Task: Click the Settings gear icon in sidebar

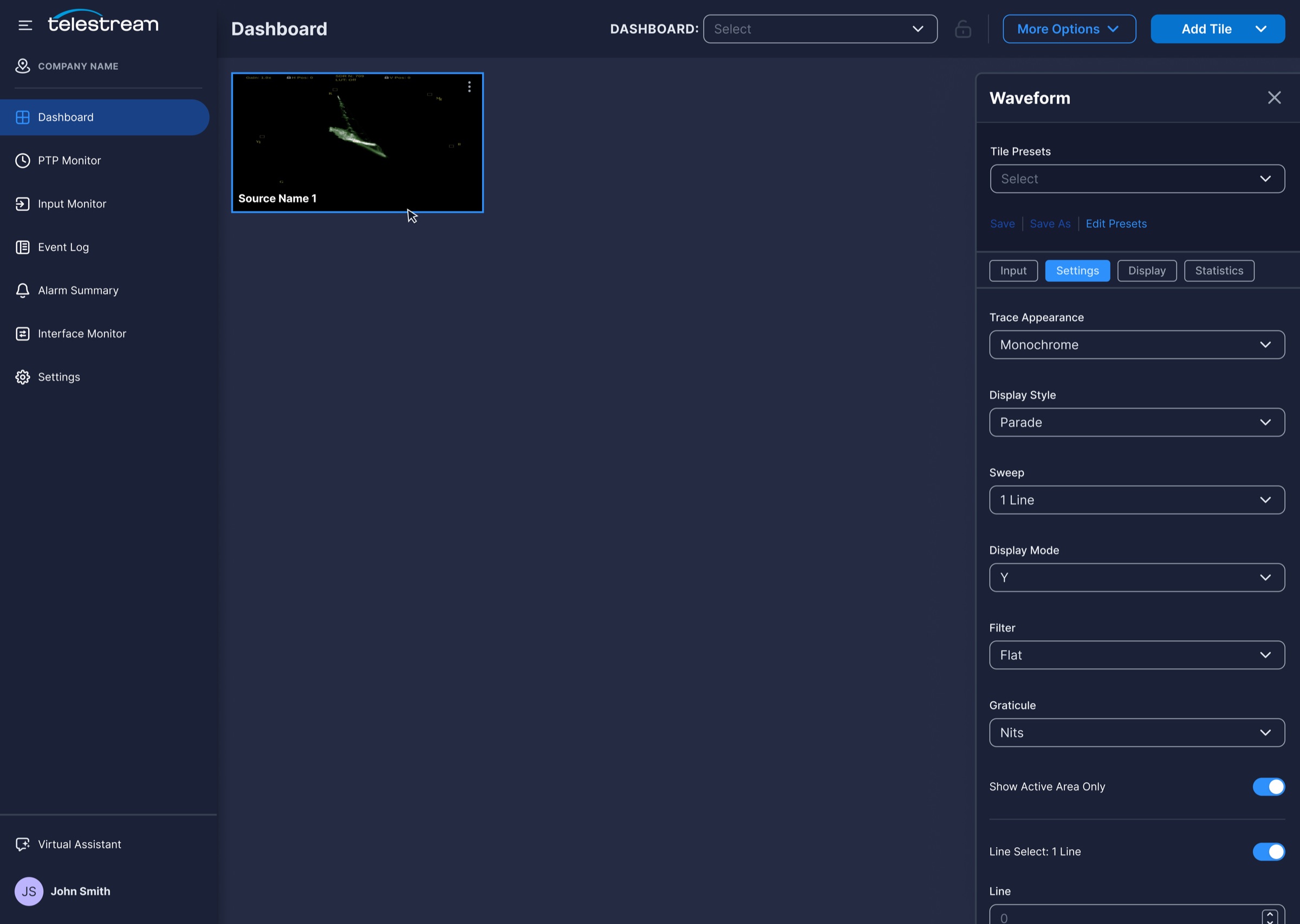Action: tap(22, 376)
